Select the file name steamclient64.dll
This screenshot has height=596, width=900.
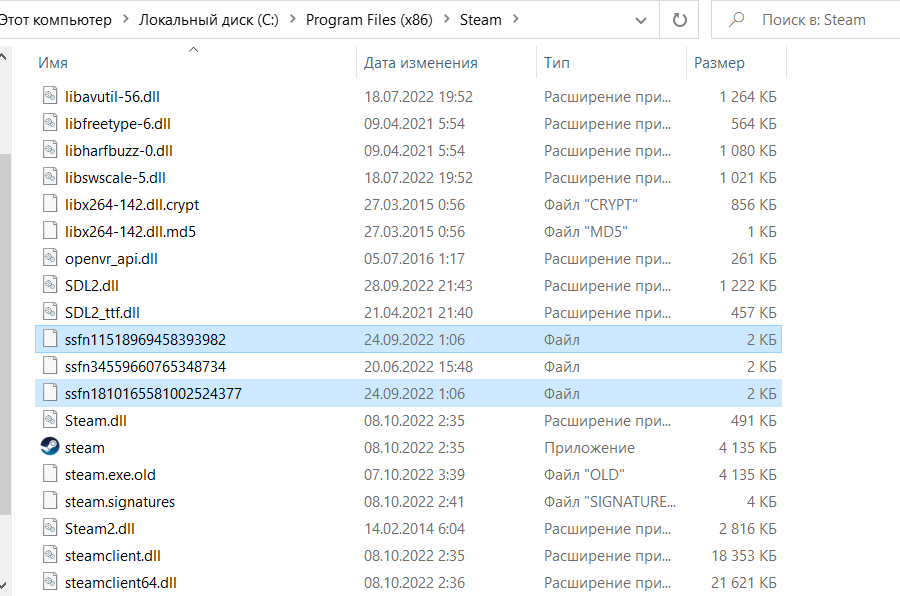pos(121,582)
